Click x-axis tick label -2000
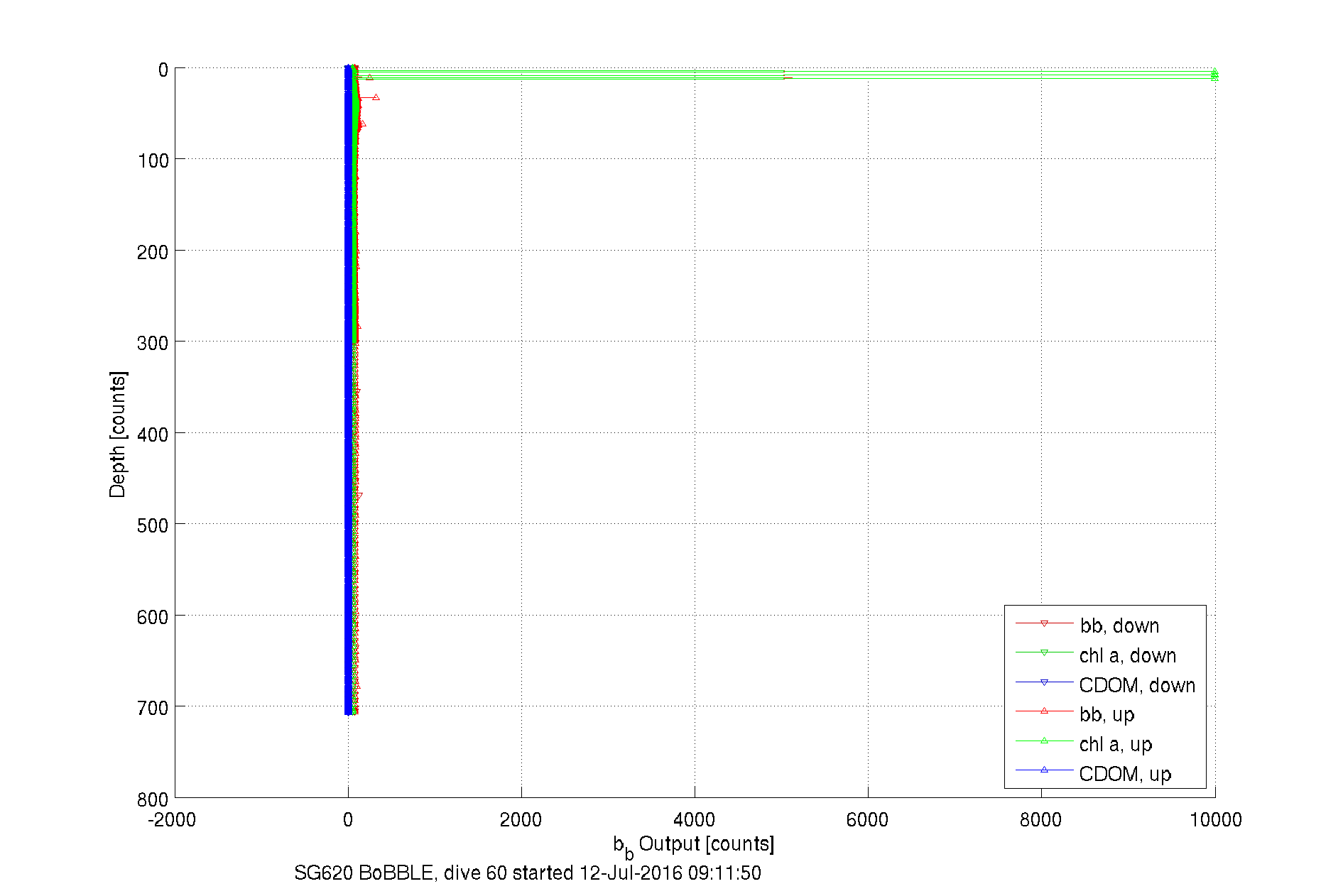This screenshot has width=1343, height=896. pos(172,820)
